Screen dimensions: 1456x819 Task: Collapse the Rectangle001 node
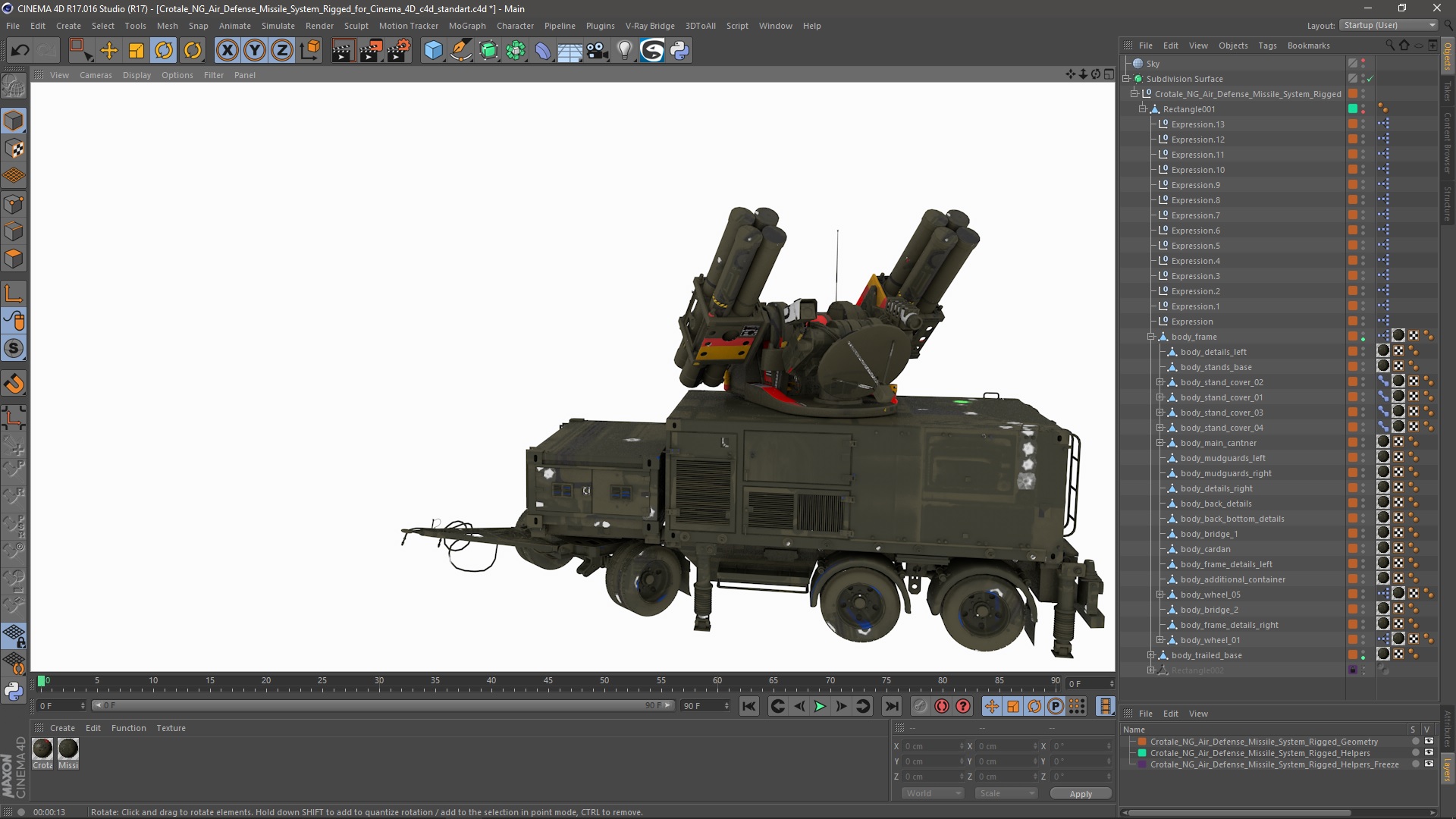(x=1143, y=109)
